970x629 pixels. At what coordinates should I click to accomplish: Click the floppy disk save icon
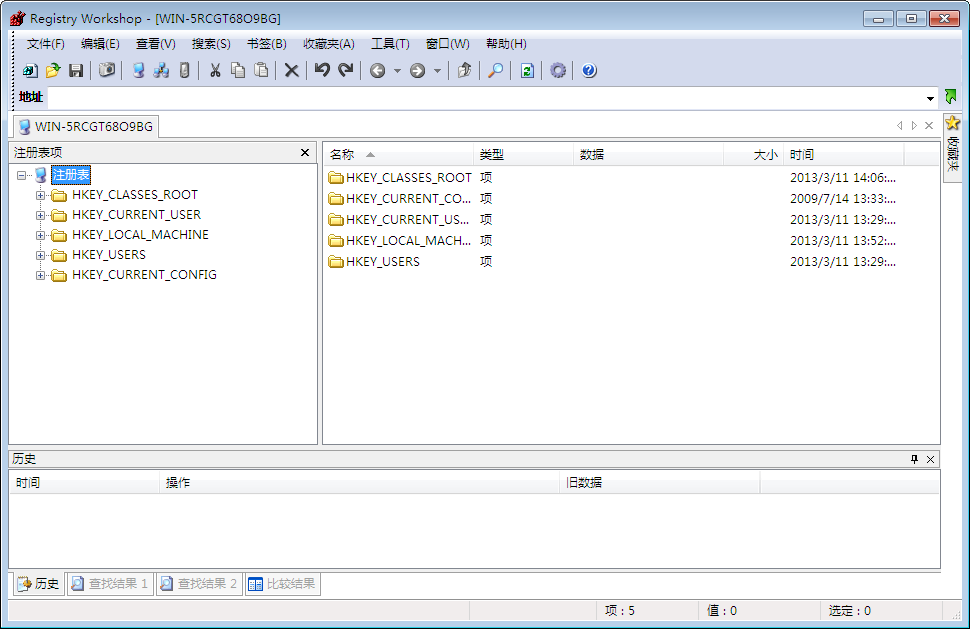(x=76, y=71)
